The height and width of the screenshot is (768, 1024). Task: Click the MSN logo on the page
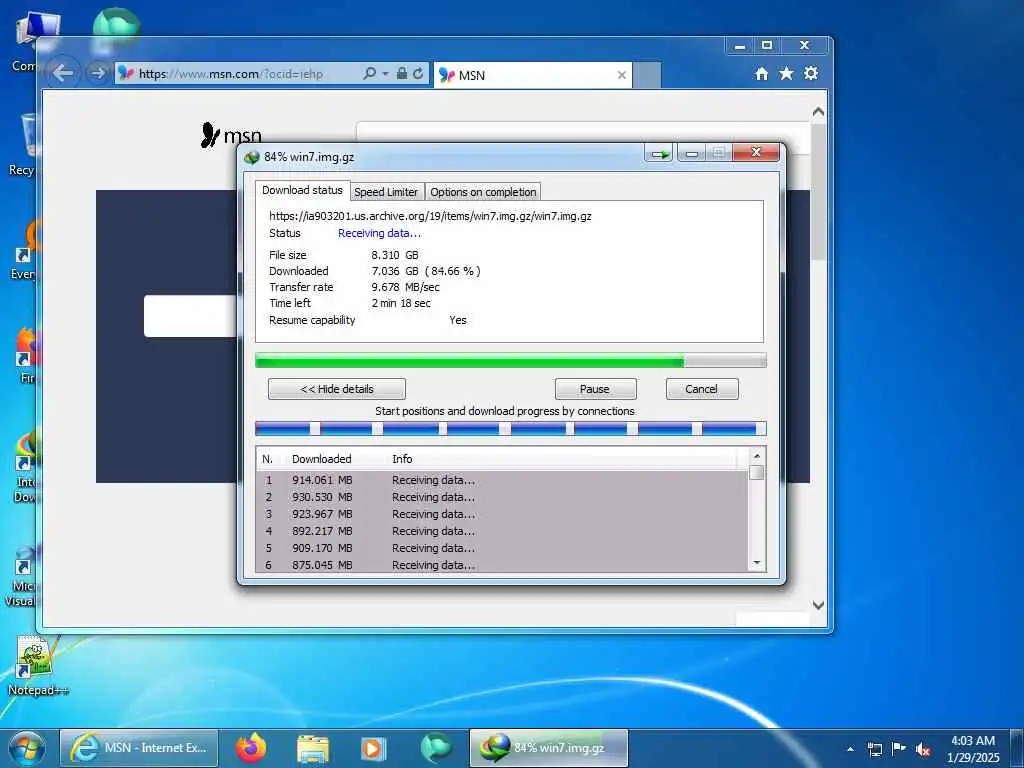tap(231, 135)
